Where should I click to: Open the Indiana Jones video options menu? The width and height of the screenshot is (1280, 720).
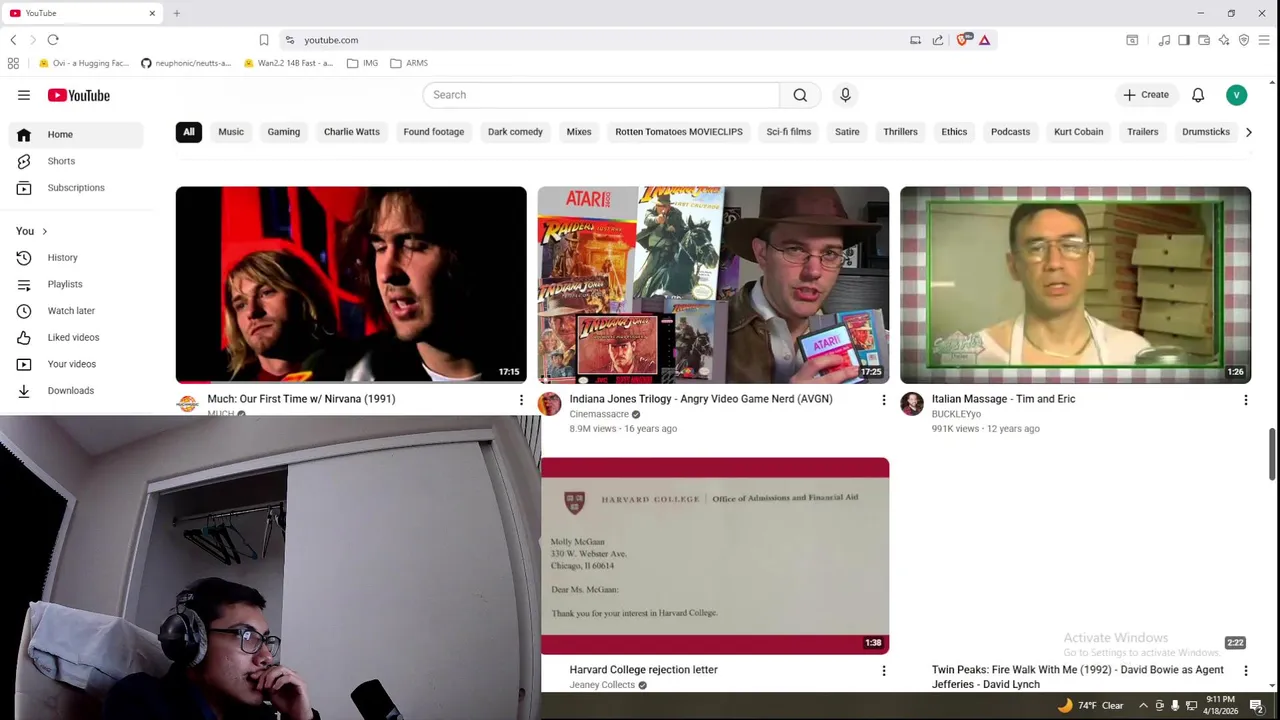click(883, 400)
